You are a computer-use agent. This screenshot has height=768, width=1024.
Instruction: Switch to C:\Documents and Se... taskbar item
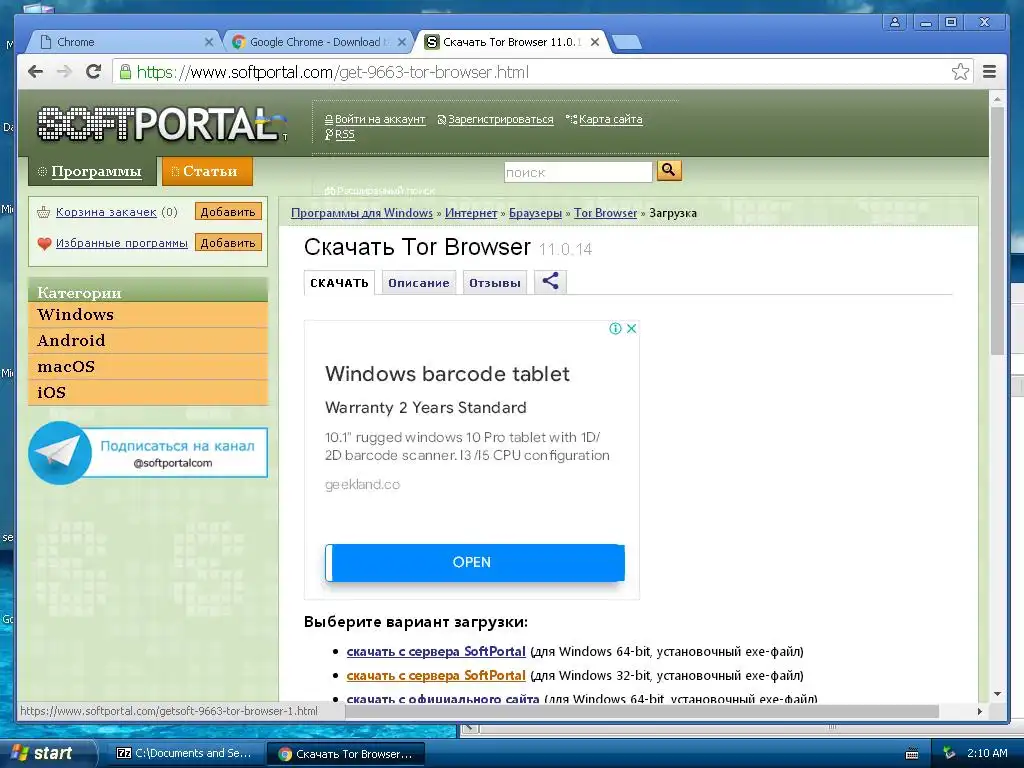coord(185,753)
